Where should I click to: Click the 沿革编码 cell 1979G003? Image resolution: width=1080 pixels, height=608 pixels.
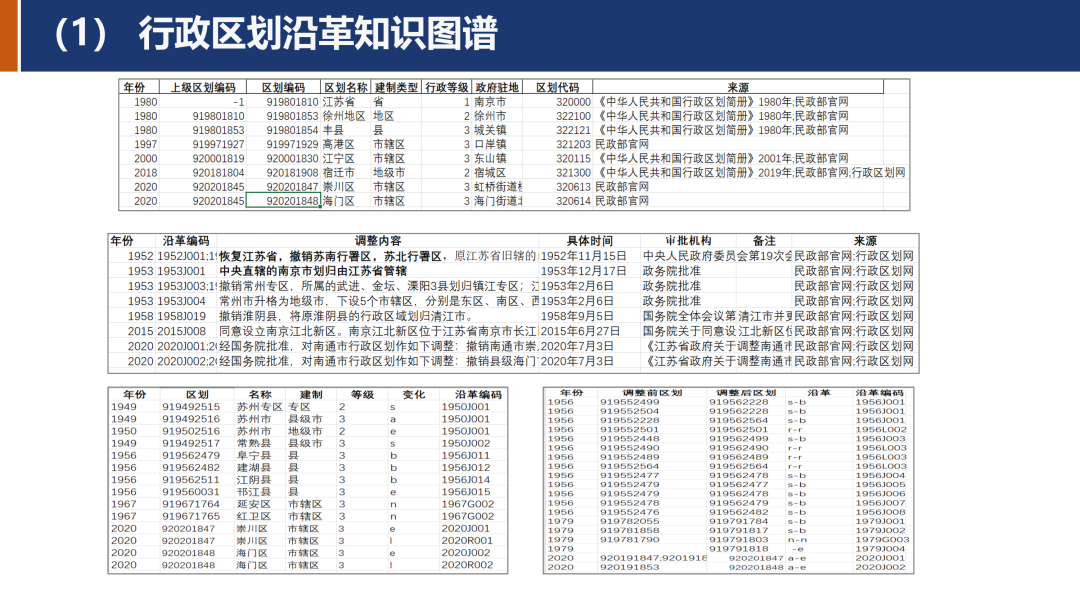click(x=882, y=540)
